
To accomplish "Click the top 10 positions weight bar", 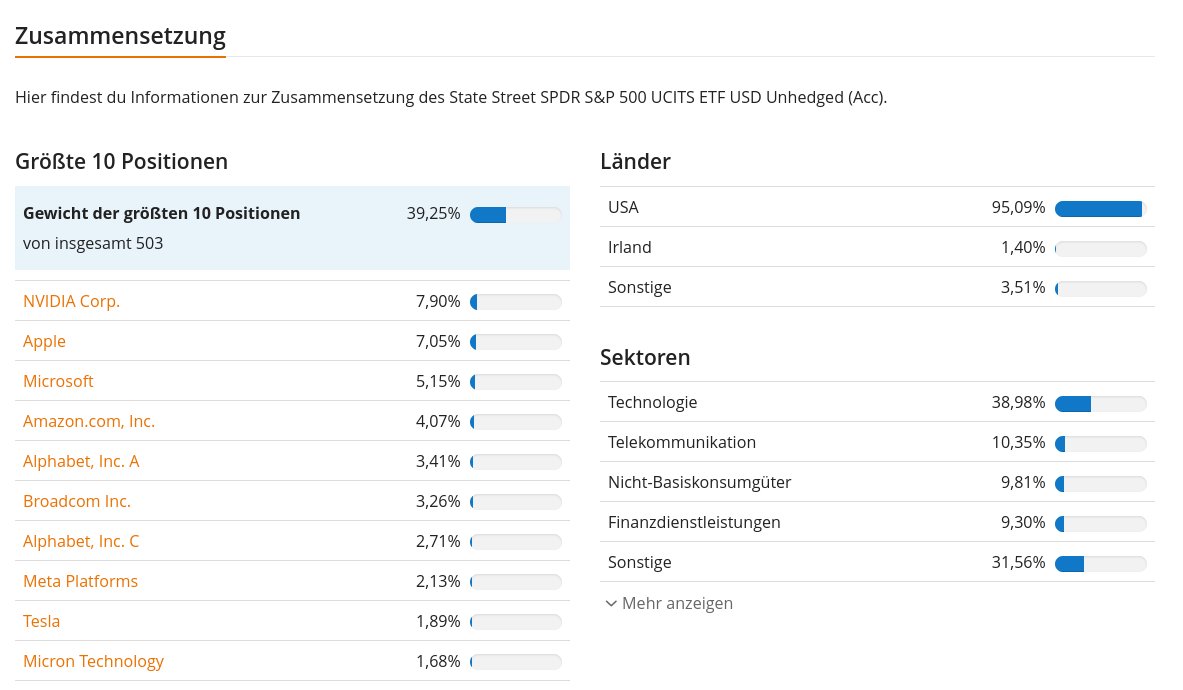I will coord(516,215).
